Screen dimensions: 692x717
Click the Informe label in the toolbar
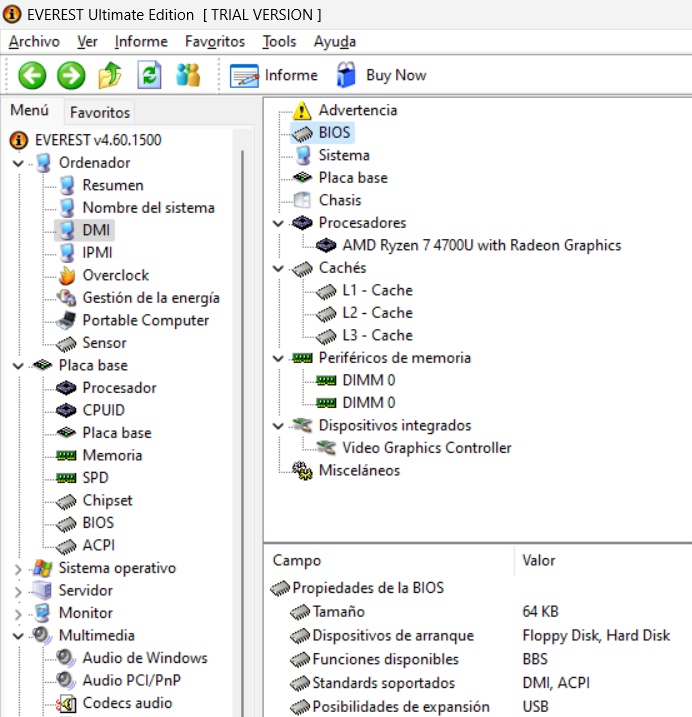tap(291, 75)
